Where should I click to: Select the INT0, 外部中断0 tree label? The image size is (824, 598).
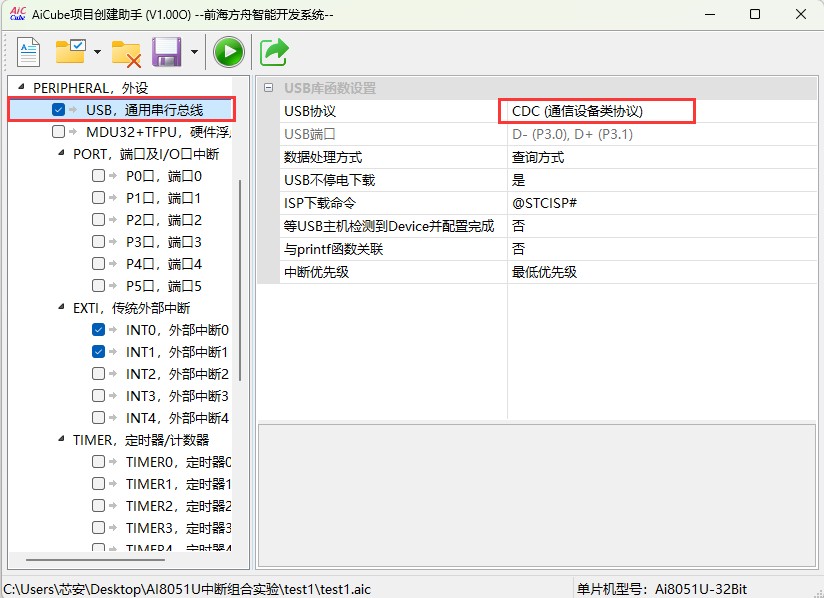[177, 330]
